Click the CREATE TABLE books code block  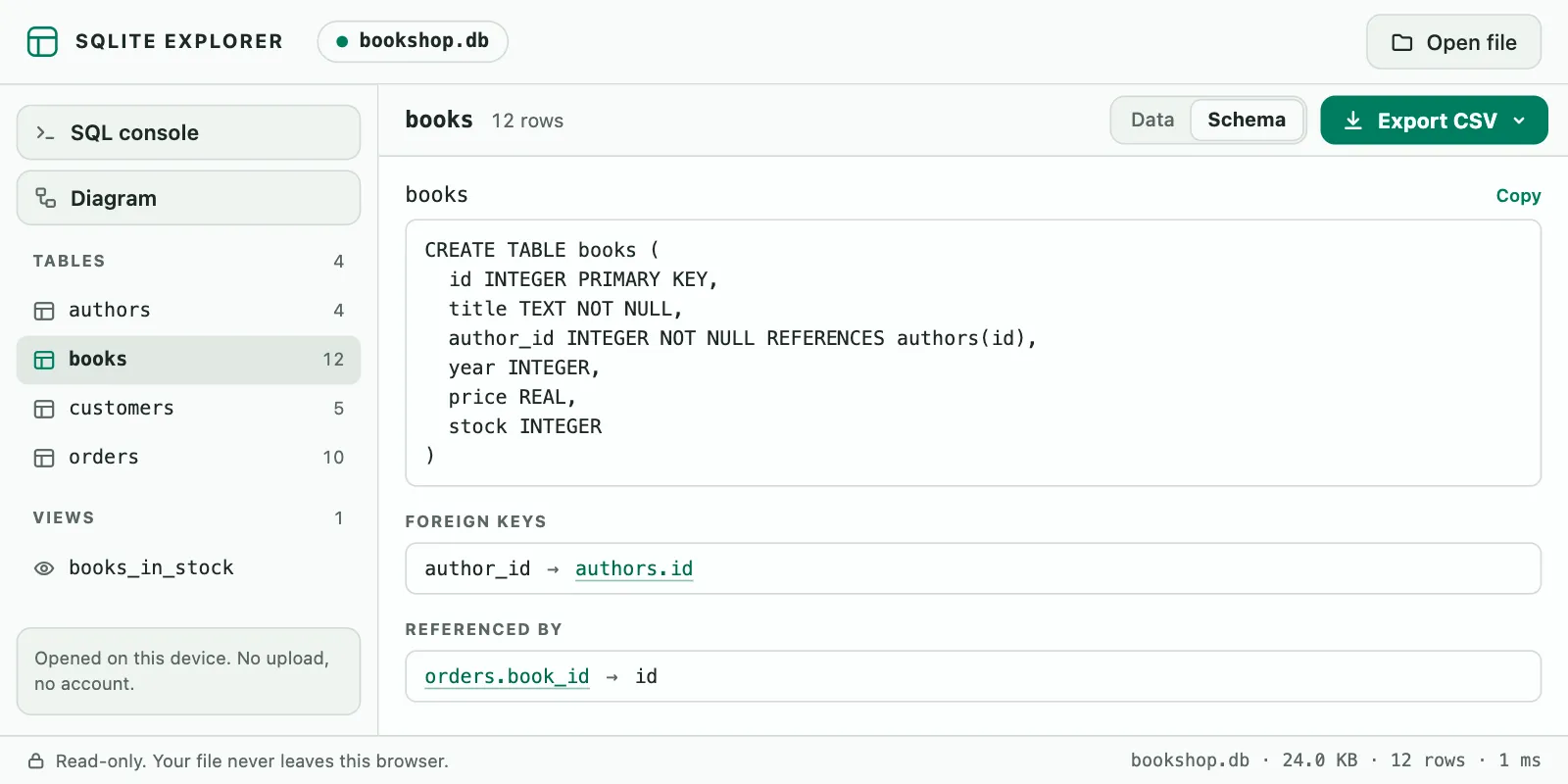click(x=973, y=353)
